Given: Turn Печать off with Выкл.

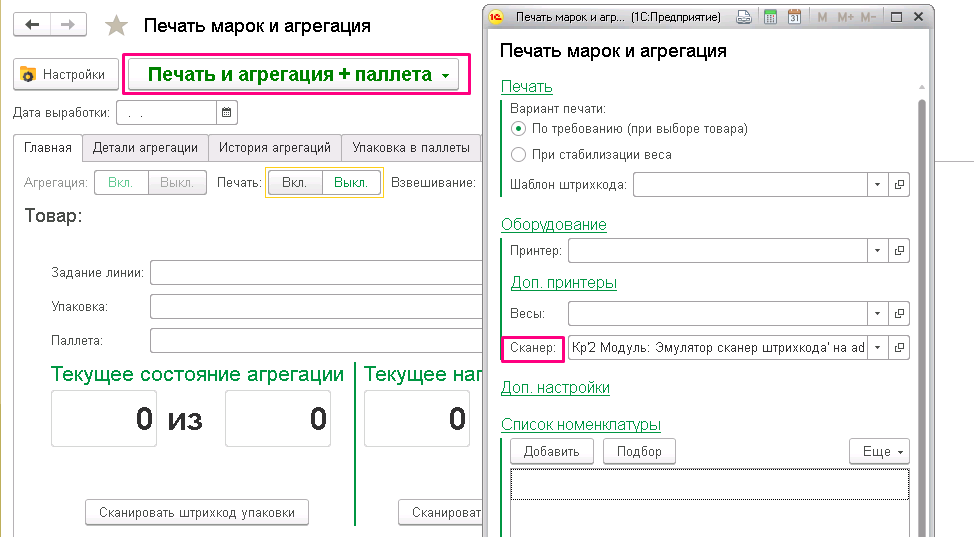Looking at the screenshot, I should pos(351,183).
